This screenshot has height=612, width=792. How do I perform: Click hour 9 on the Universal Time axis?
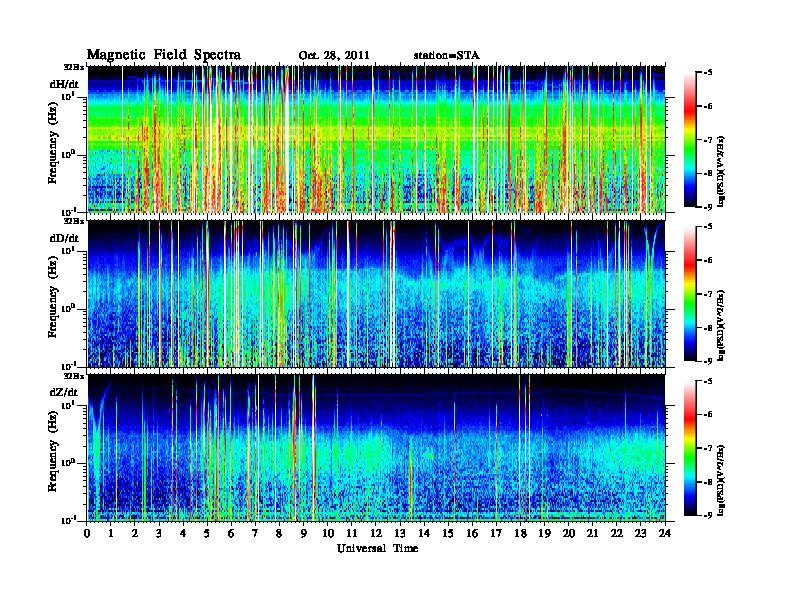coord(304,533)
